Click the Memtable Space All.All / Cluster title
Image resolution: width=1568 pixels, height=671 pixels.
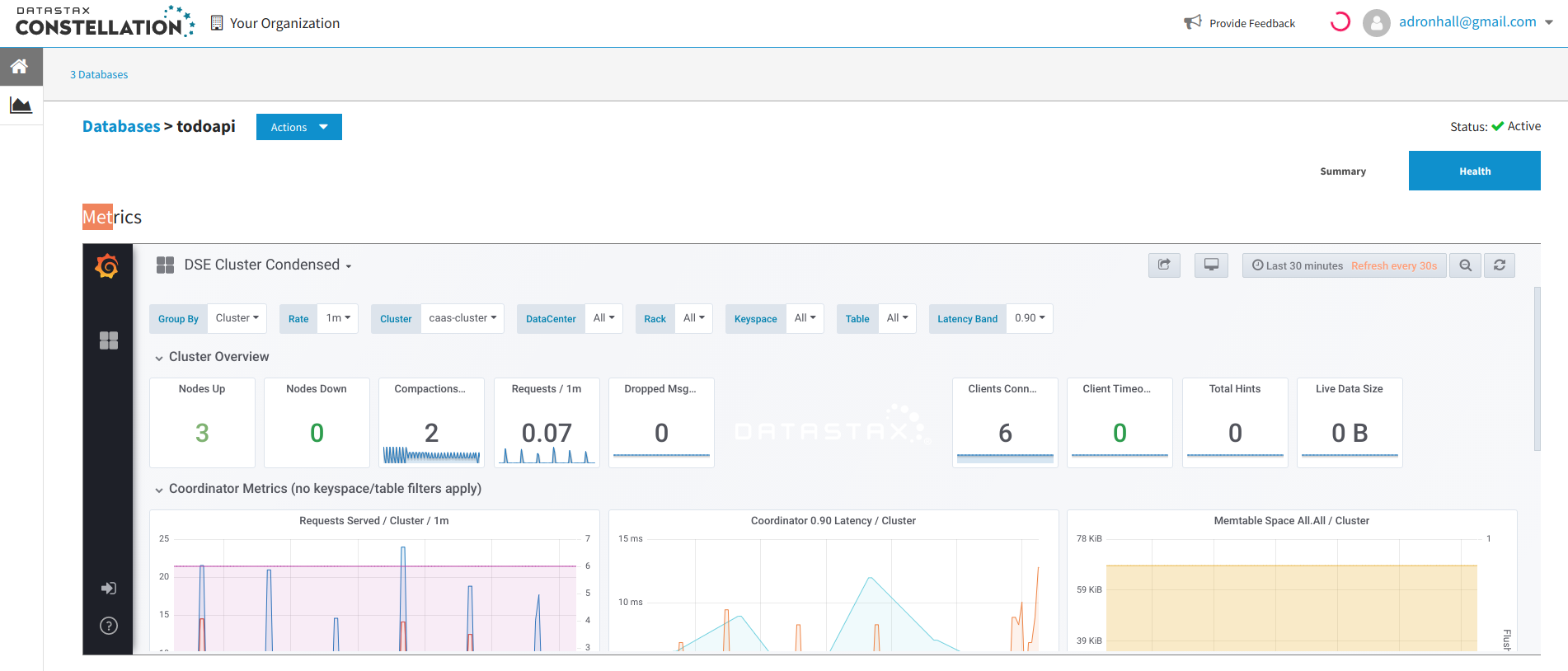(x=1292, y=521)
